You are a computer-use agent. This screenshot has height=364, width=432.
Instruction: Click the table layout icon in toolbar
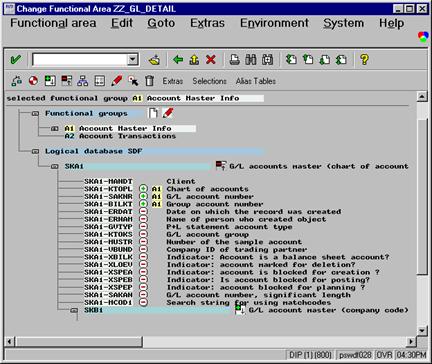pos(99,81)
